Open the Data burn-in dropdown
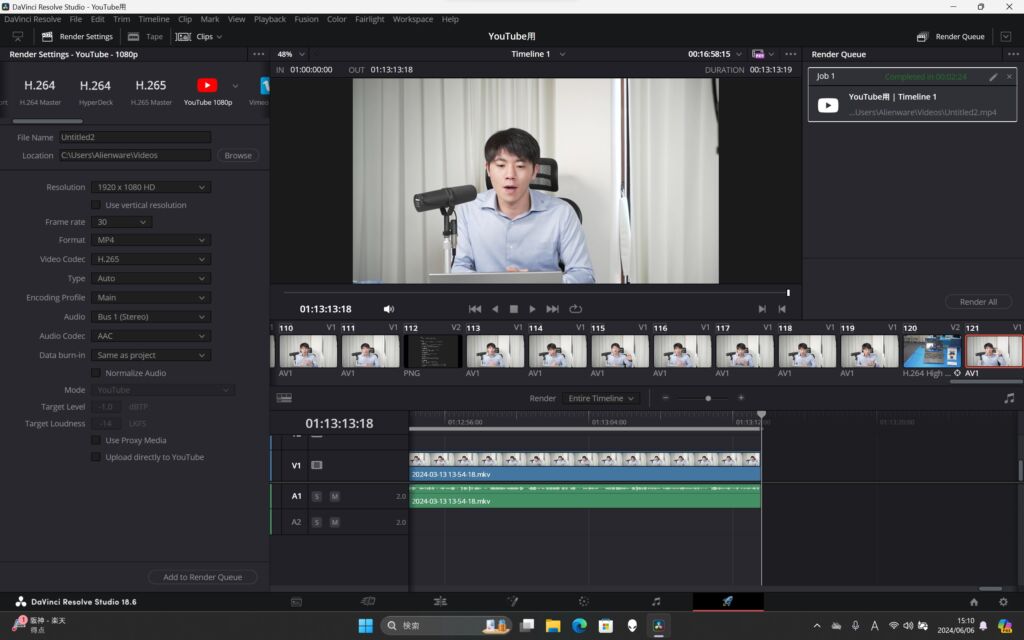The height and width of the screenshot is (640, 1024). click(151, 355)
